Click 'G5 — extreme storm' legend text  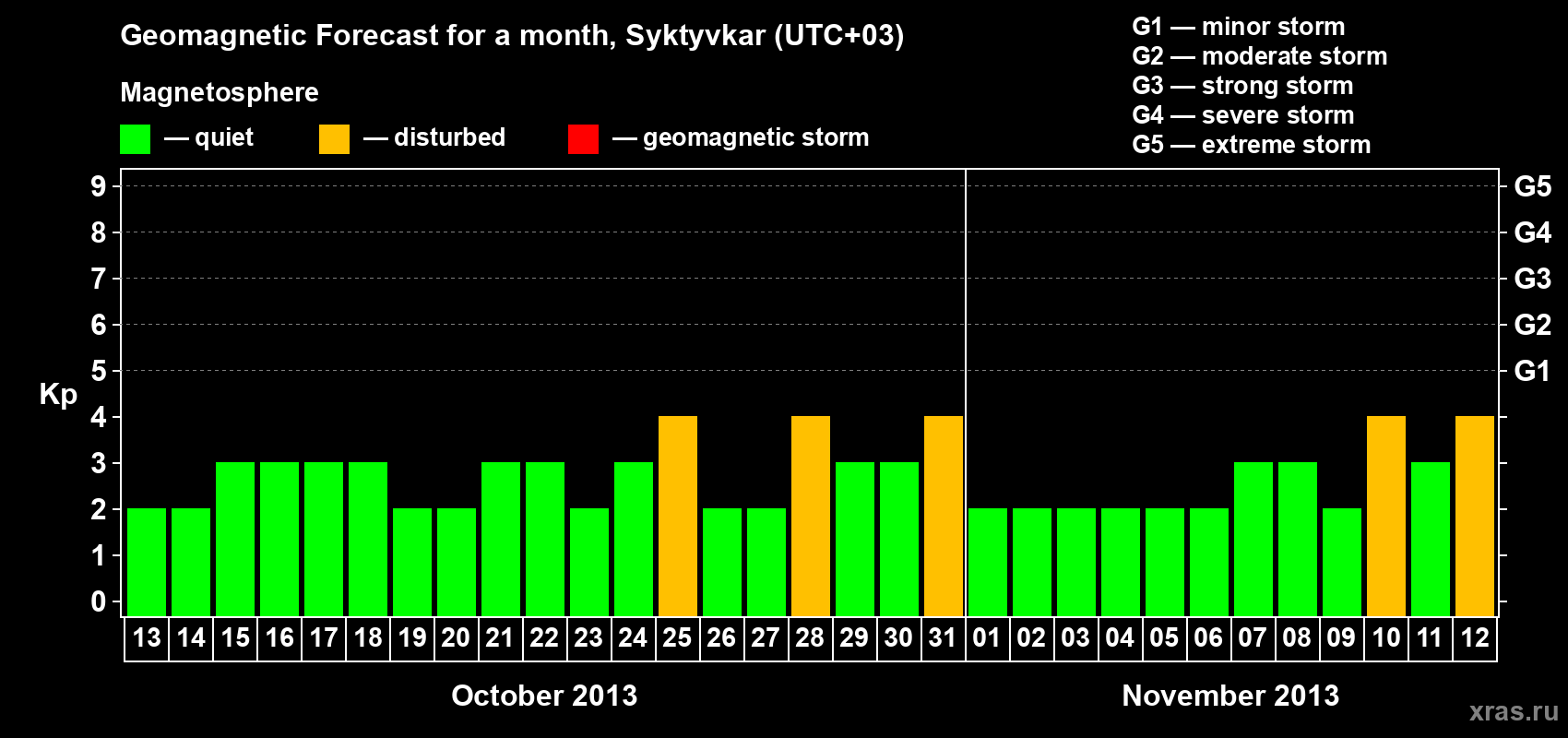[1252, 145]
